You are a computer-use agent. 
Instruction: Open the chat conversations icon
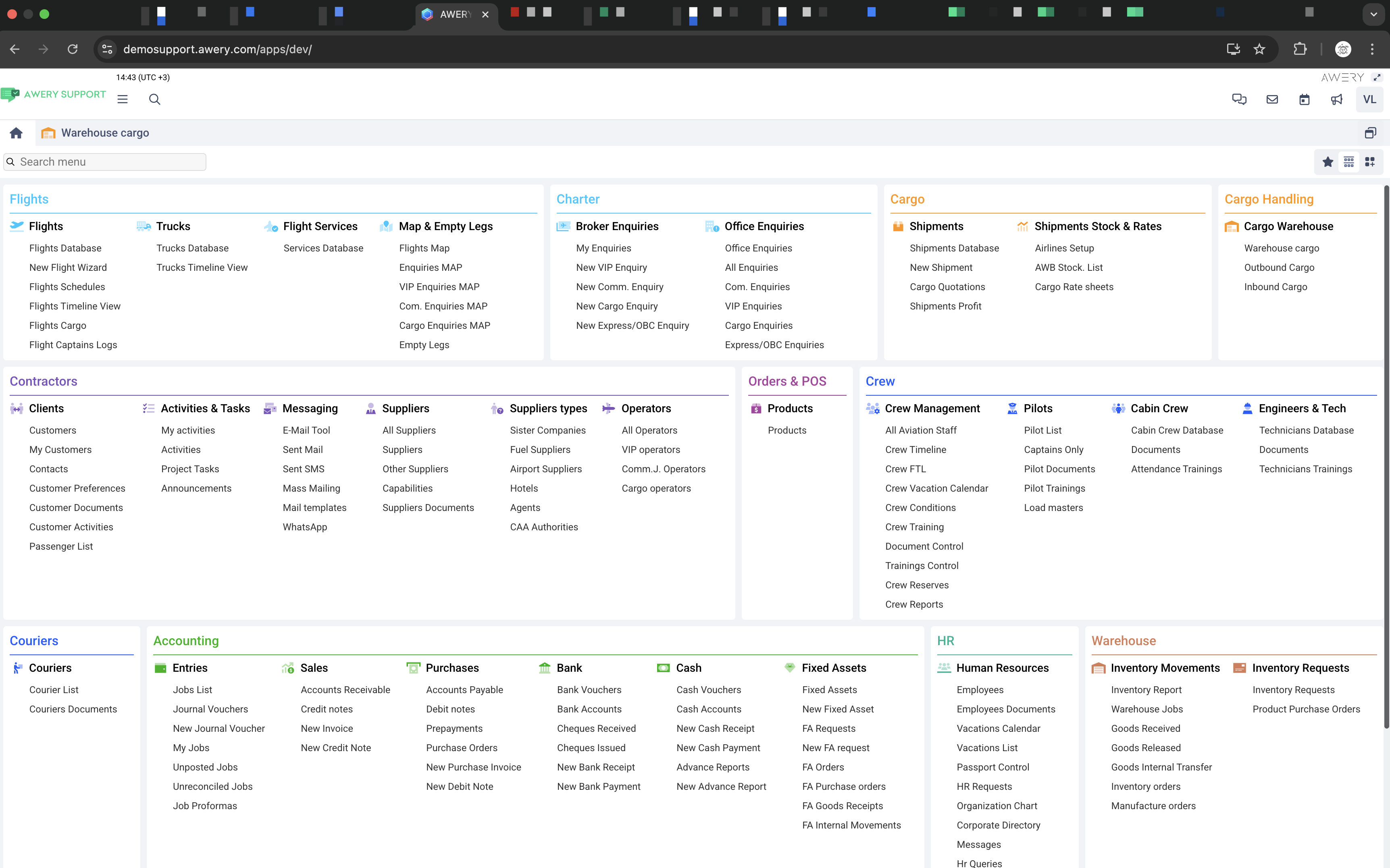(1239, 99)
